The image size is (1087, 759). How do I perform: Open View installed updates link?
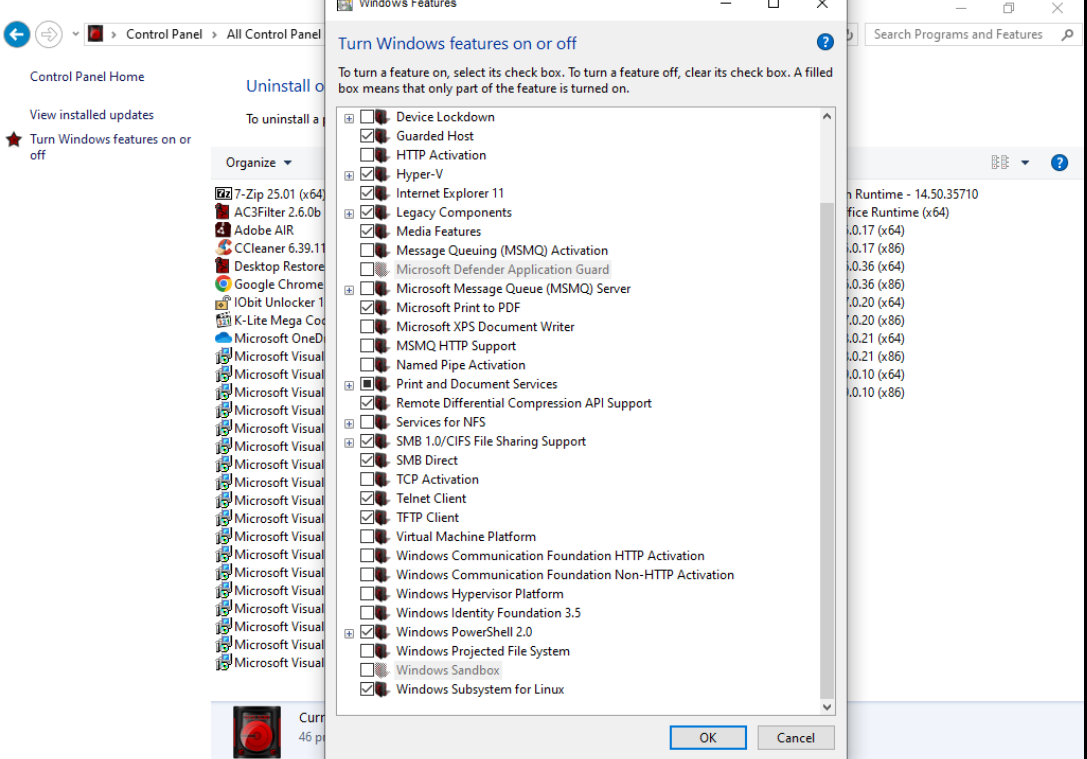(92, 115)
